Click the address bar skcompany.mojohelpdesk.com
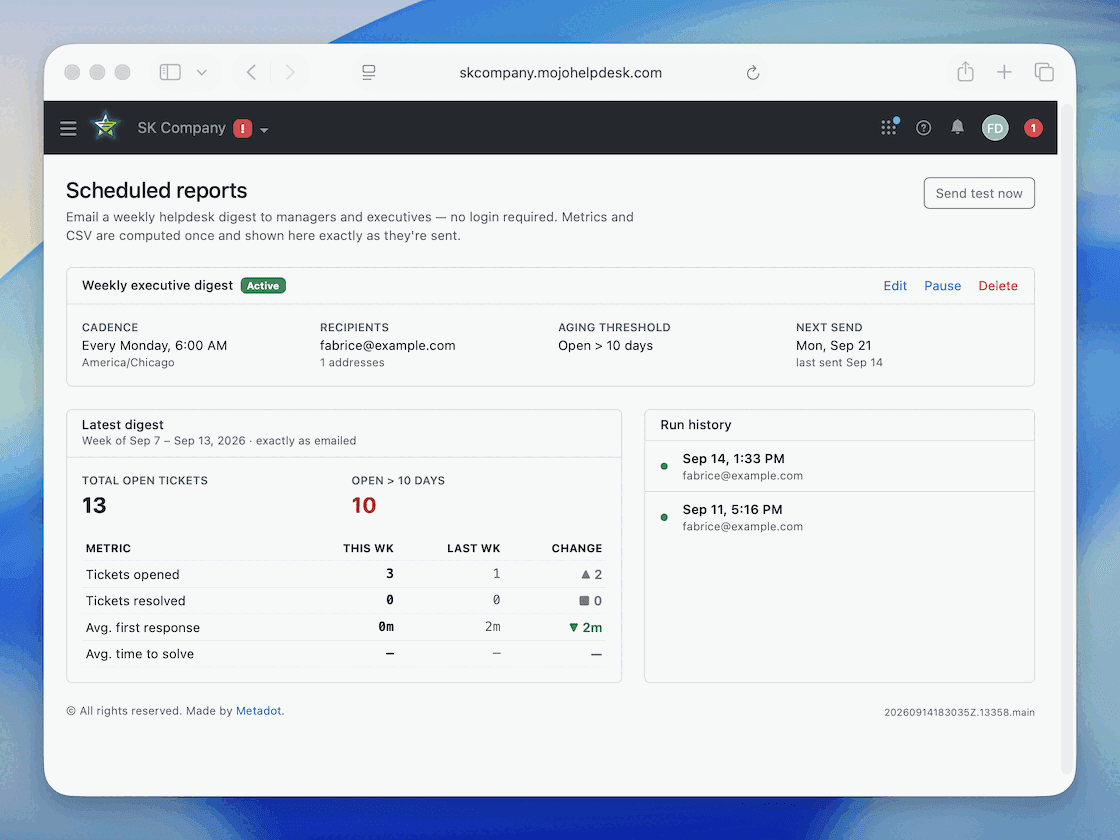Screen dimensions: 1120x840 pyautogui.click(x=561, y=73)
